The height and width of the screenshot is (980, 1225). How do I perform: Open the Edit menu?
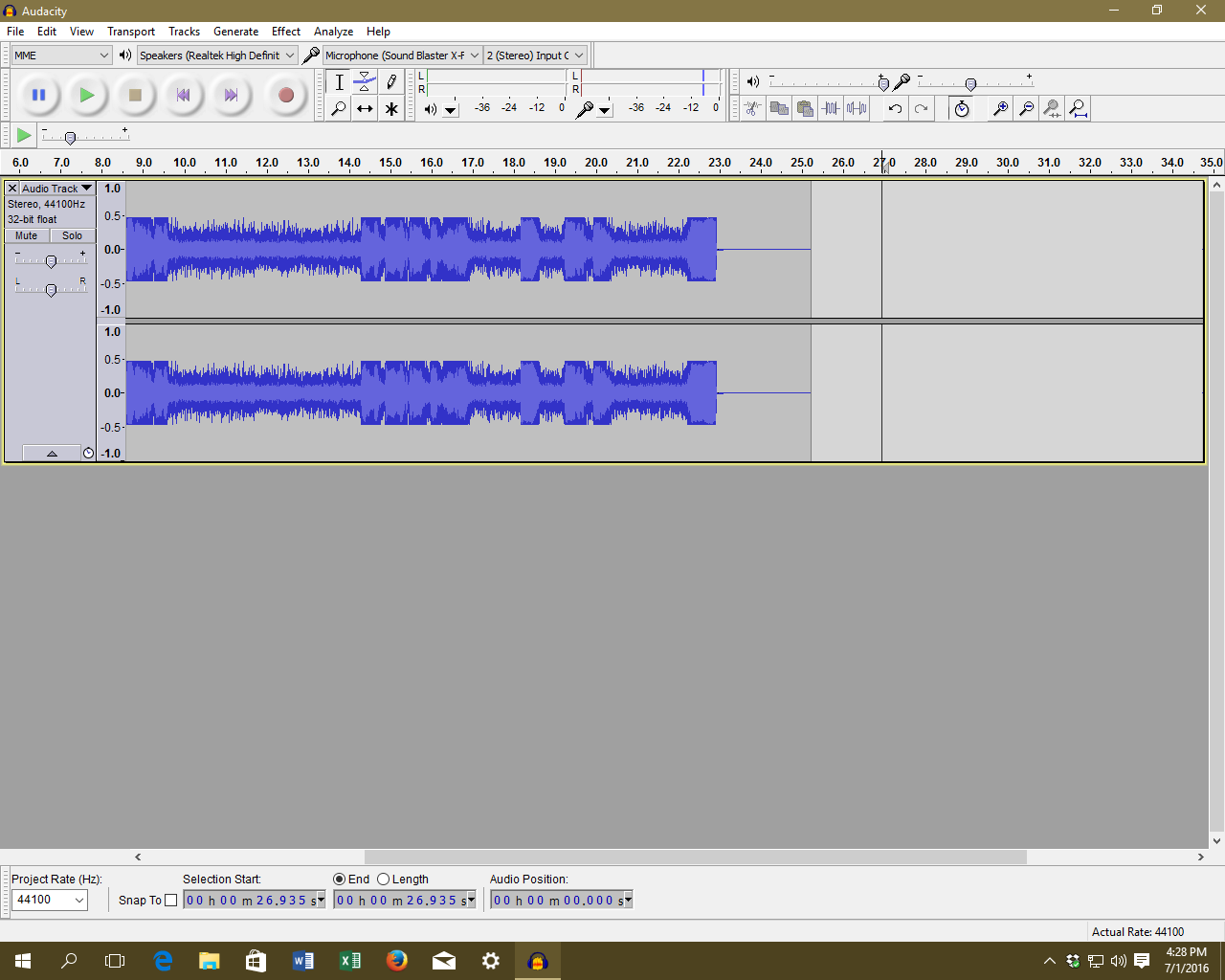coord(47,32)
